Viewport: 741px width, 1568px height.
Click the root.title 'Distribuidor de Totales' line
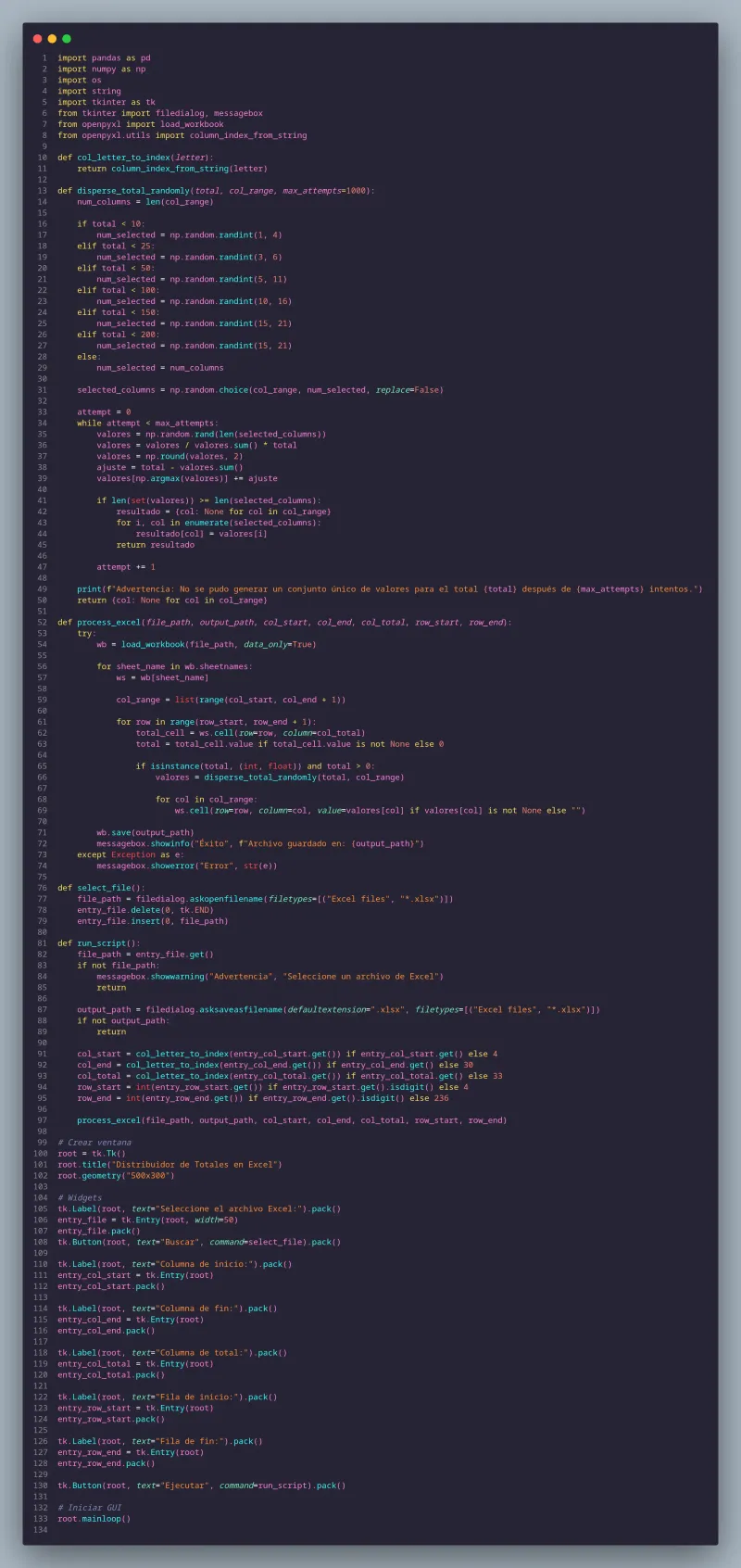pyautogui.click(x=170, y=1165)
